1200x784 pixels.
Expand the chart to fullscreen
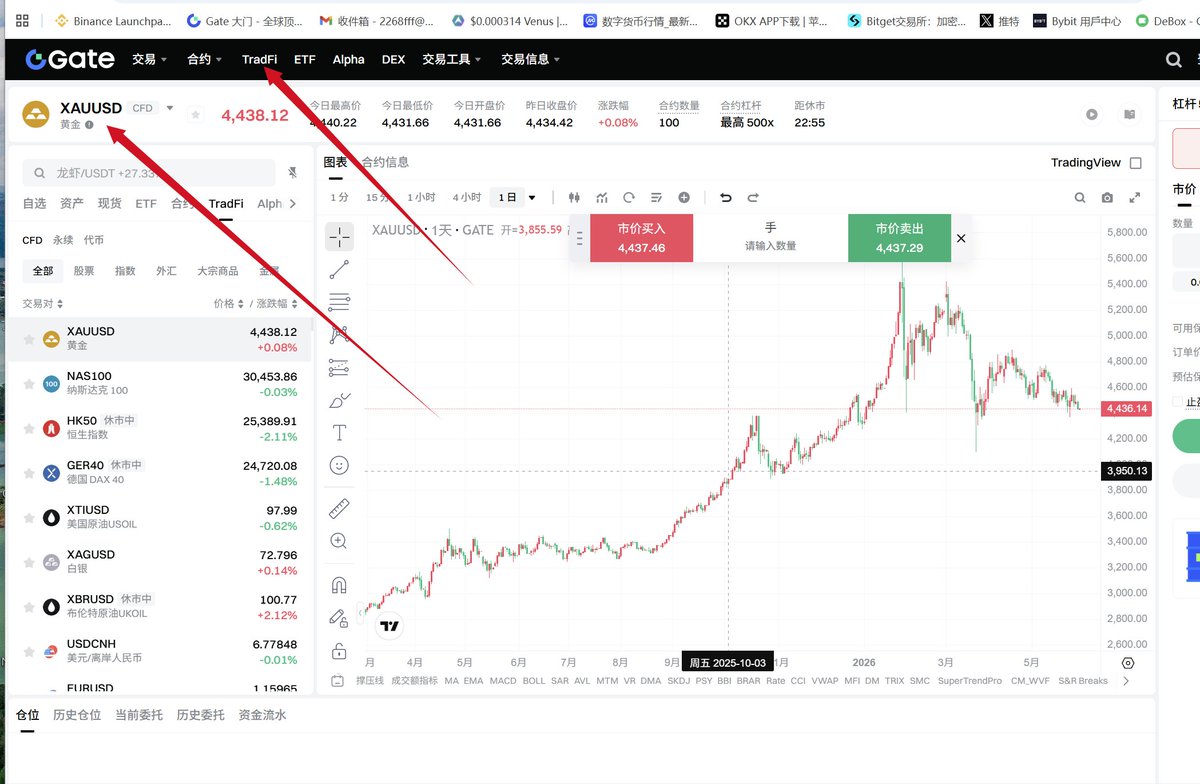[x=1135, y=198]
